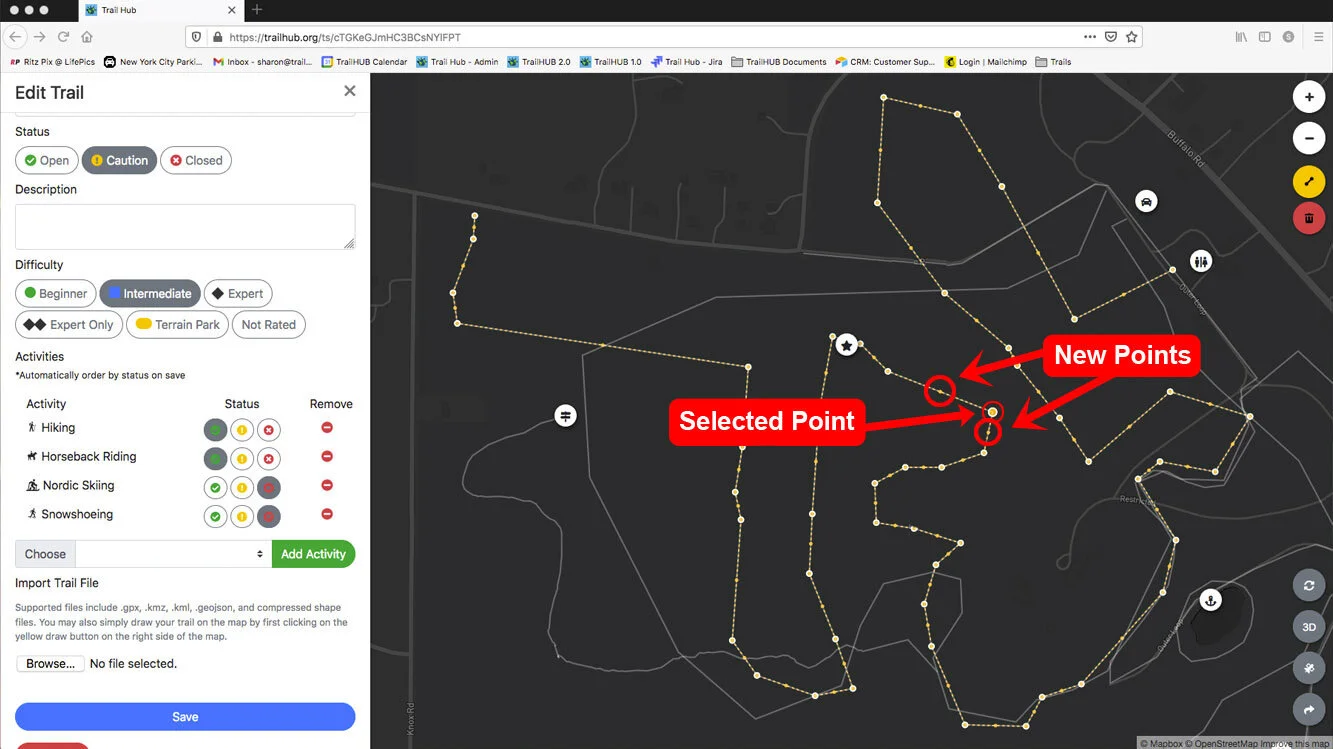Viewport: 1333px width, 749px height.
Task: Open the Trails bookmark folder
Action: [1053, 62]
